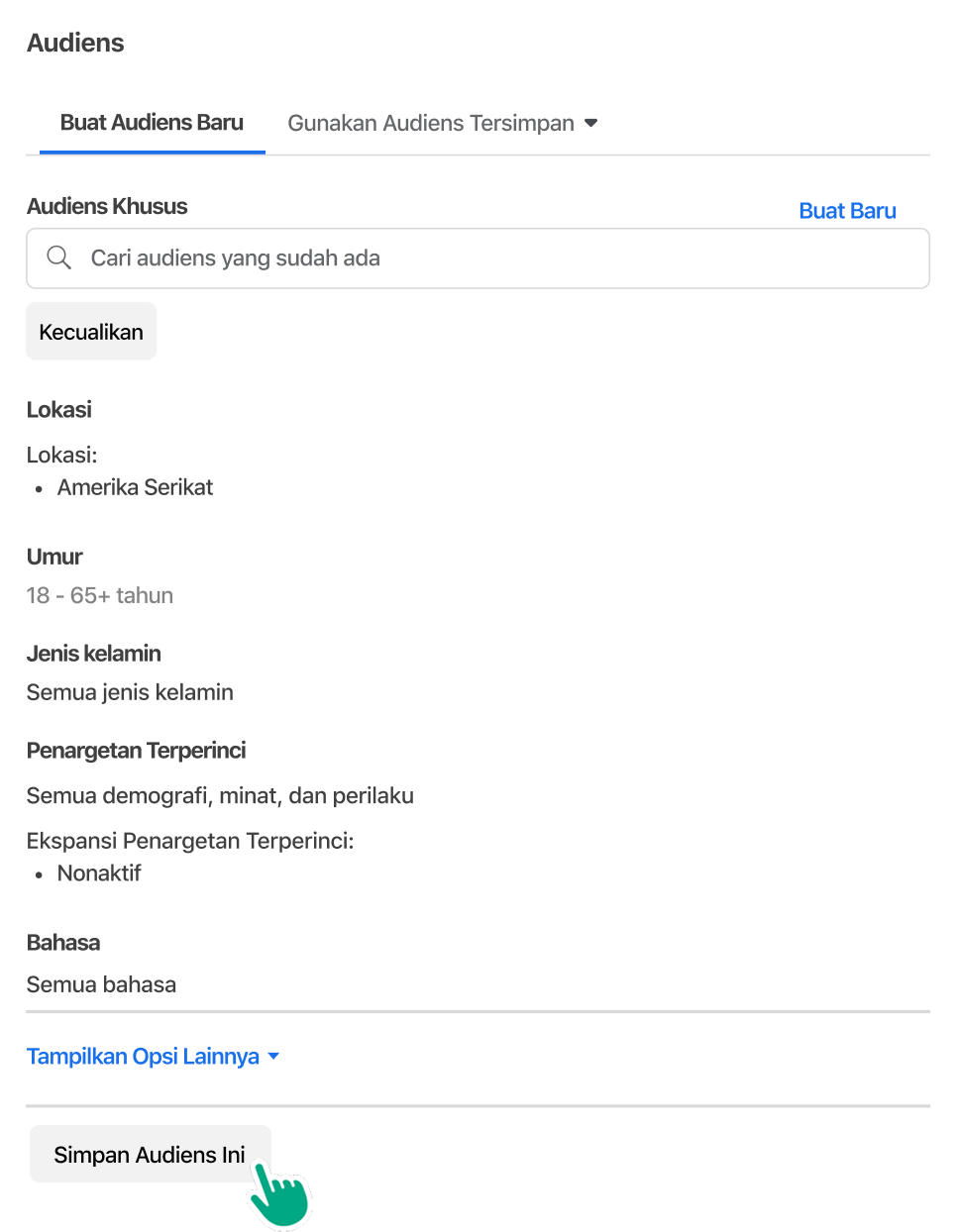
Task: Focus the Cari audiens yang sudah ada field
Action: coord(478,258)
